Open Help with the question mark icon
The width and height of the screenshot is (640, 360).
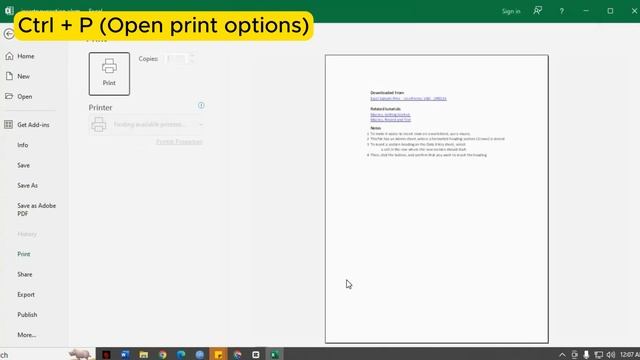click(x=562, y=11)
